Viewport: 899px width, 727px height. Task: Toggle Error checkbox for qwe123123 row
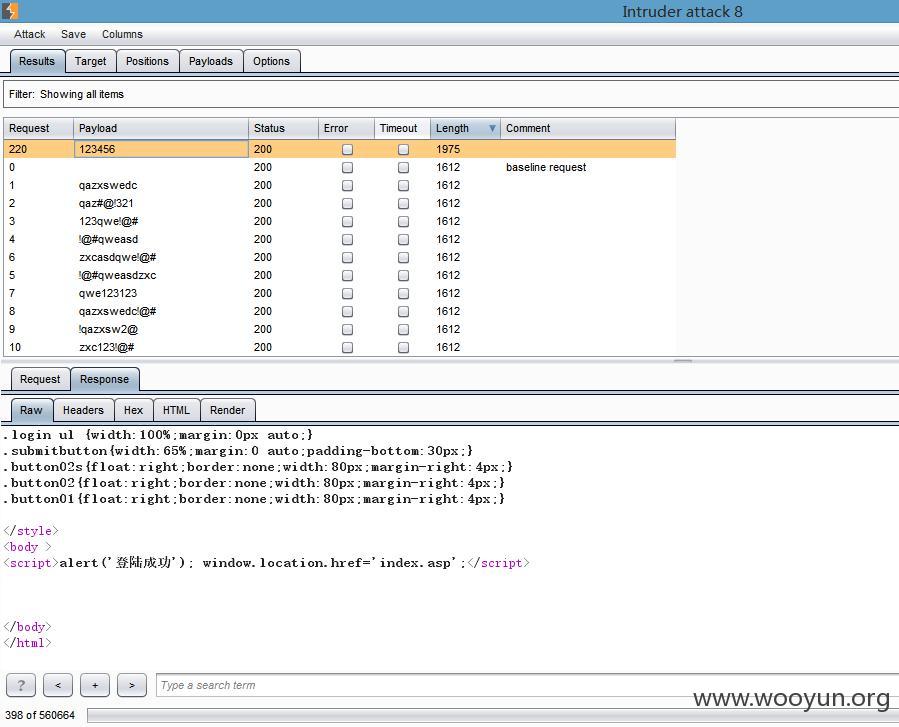pos(347,294)
